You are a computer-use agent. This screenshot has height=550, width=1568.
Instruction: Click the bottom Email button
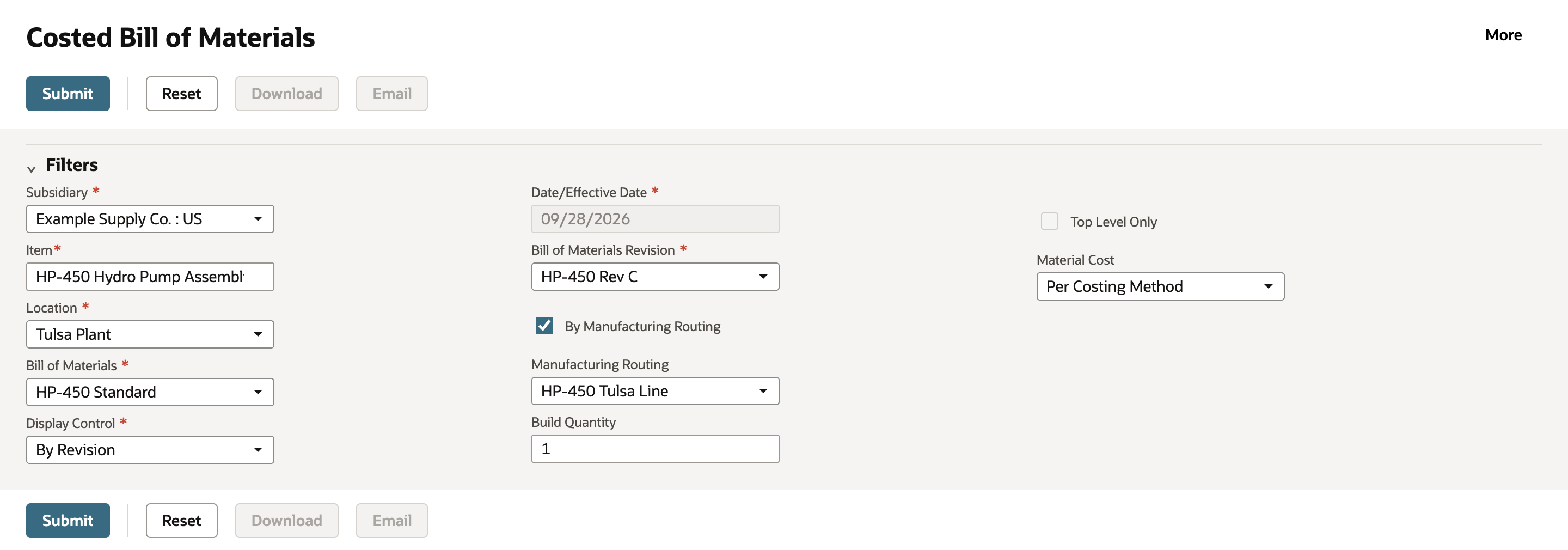click(392, 520)
